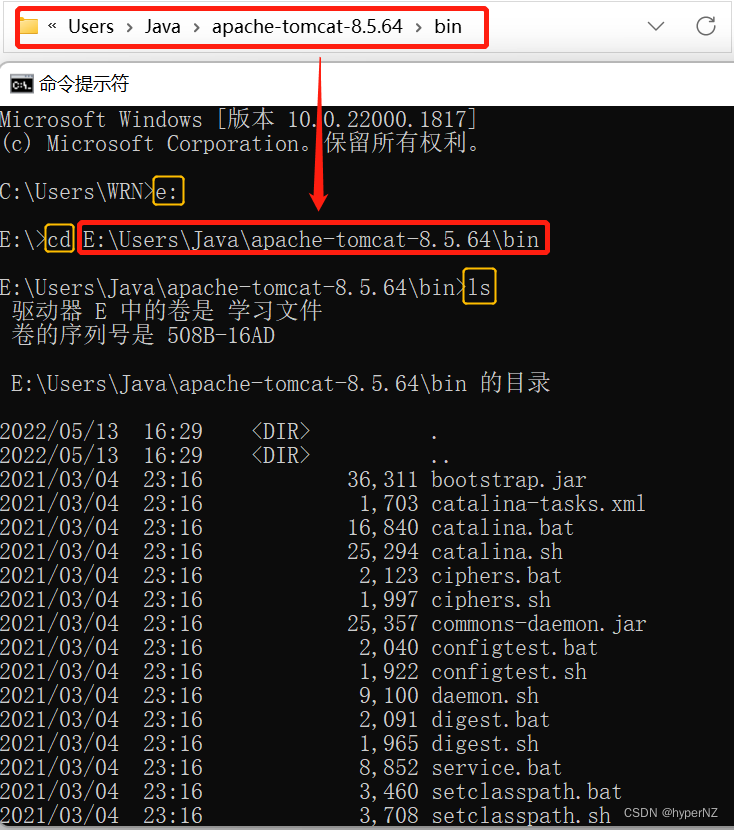Click the 驱动器 E 中的卷是 学习文件 line
This screenshot has width=734, height=830.
tap(167, 311)
